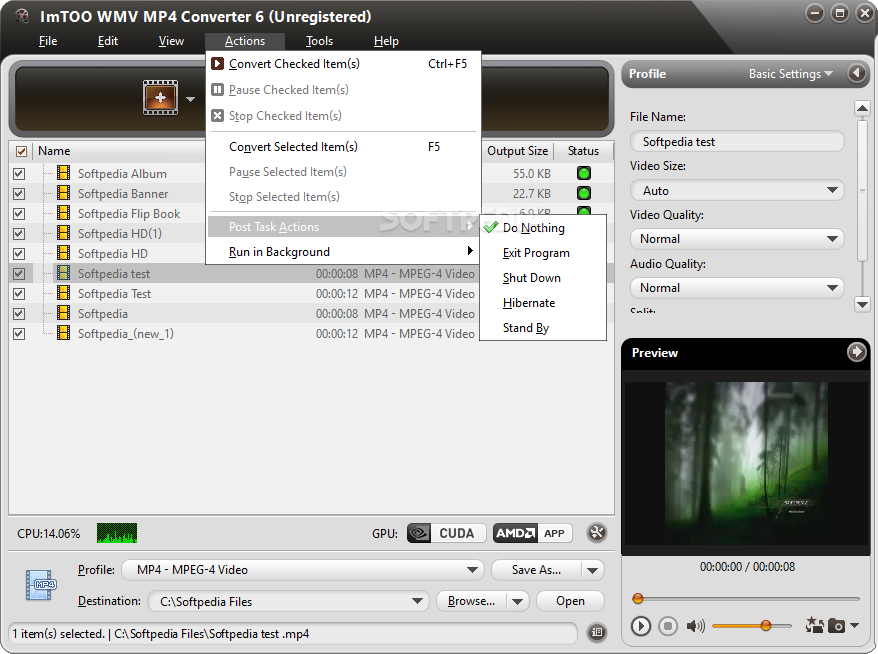Open the Profile MP4 - MPEG-4 Video combo box
The image size is (878, 654).
303,570
